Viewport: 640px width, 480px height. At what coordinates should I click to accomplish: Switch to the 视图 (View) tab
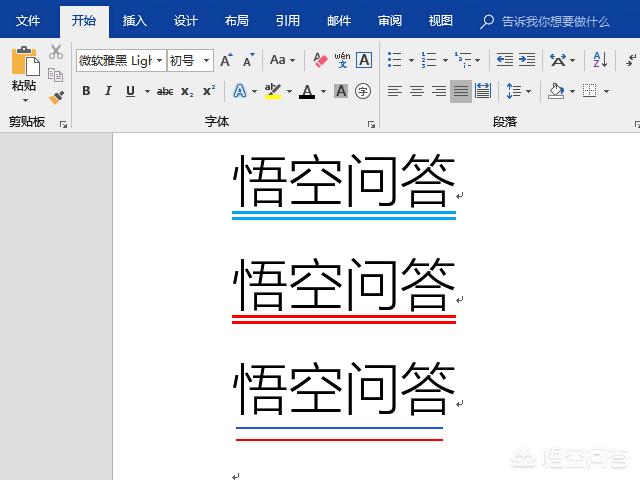[440, 20]
